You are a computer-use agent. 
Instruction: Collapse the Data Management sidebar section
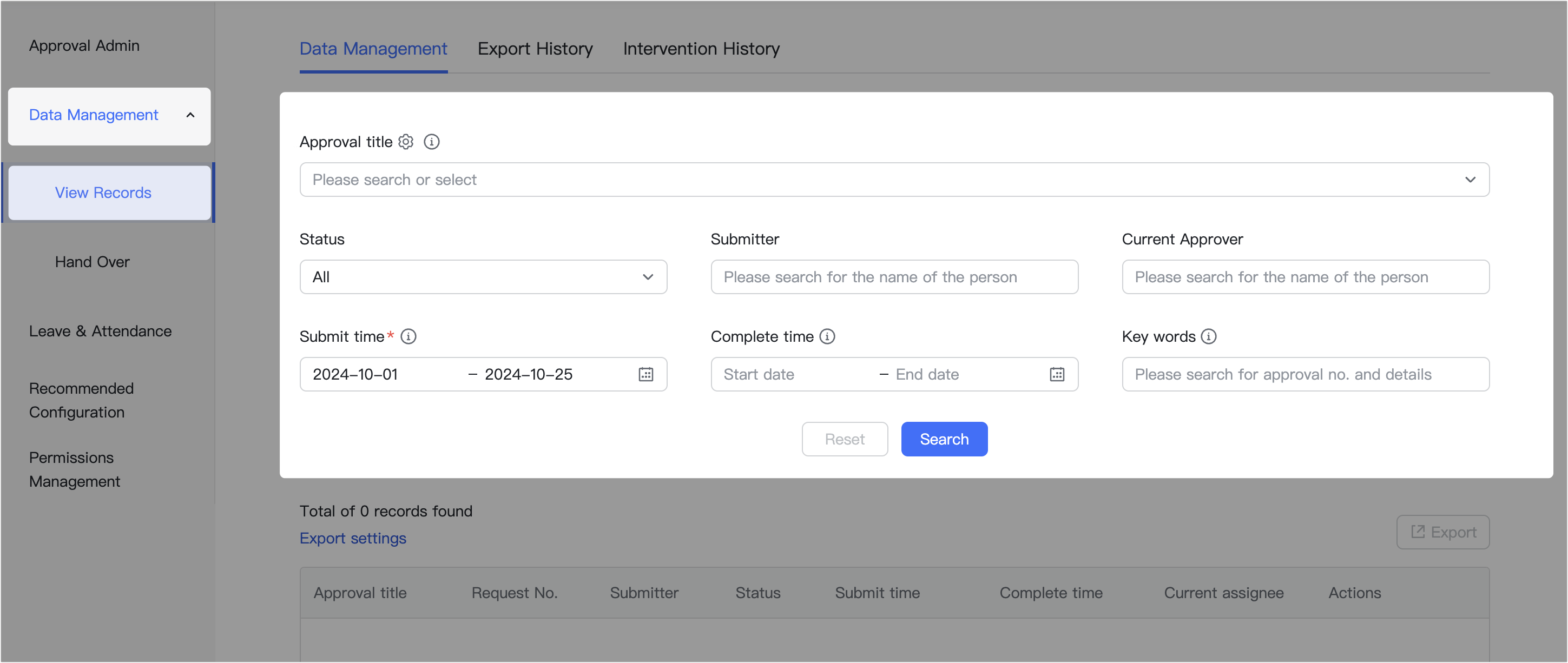click(x=190, y=115)
